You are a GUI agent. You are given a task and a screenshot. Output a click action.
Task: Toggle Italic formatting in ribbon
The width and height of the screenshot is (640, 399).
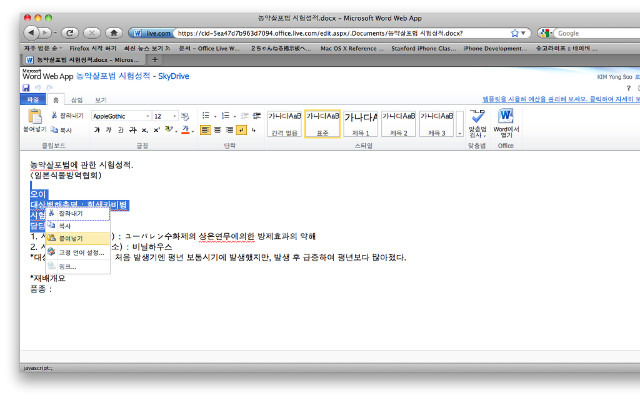(x=109, y=130)
